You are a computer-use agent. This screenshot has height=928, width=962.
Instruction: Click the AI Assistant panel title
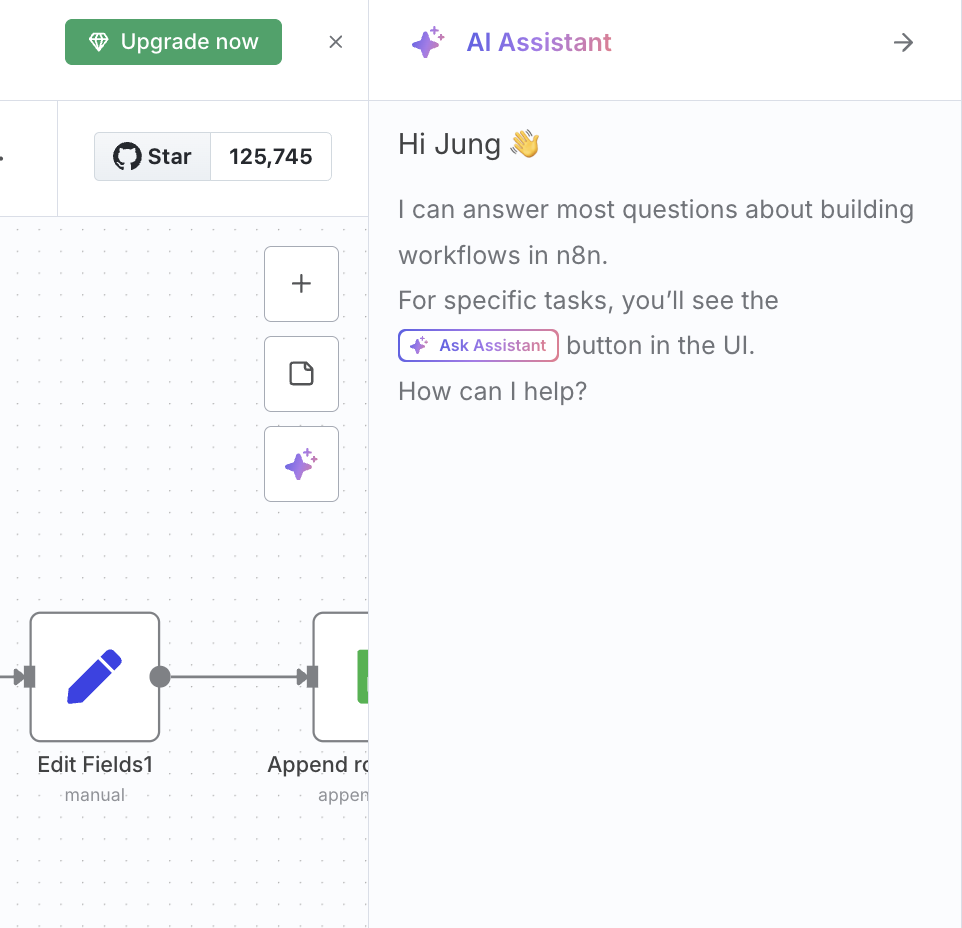(539, 42)
